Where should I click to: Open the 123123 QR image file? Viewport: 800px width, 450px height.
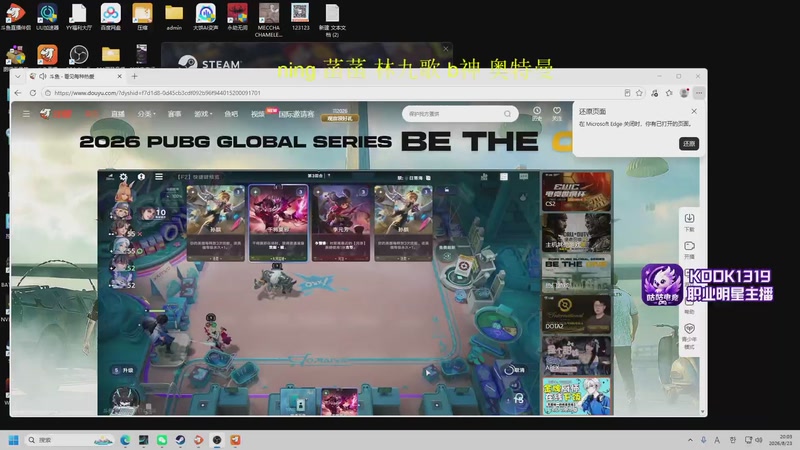[300, 17]
